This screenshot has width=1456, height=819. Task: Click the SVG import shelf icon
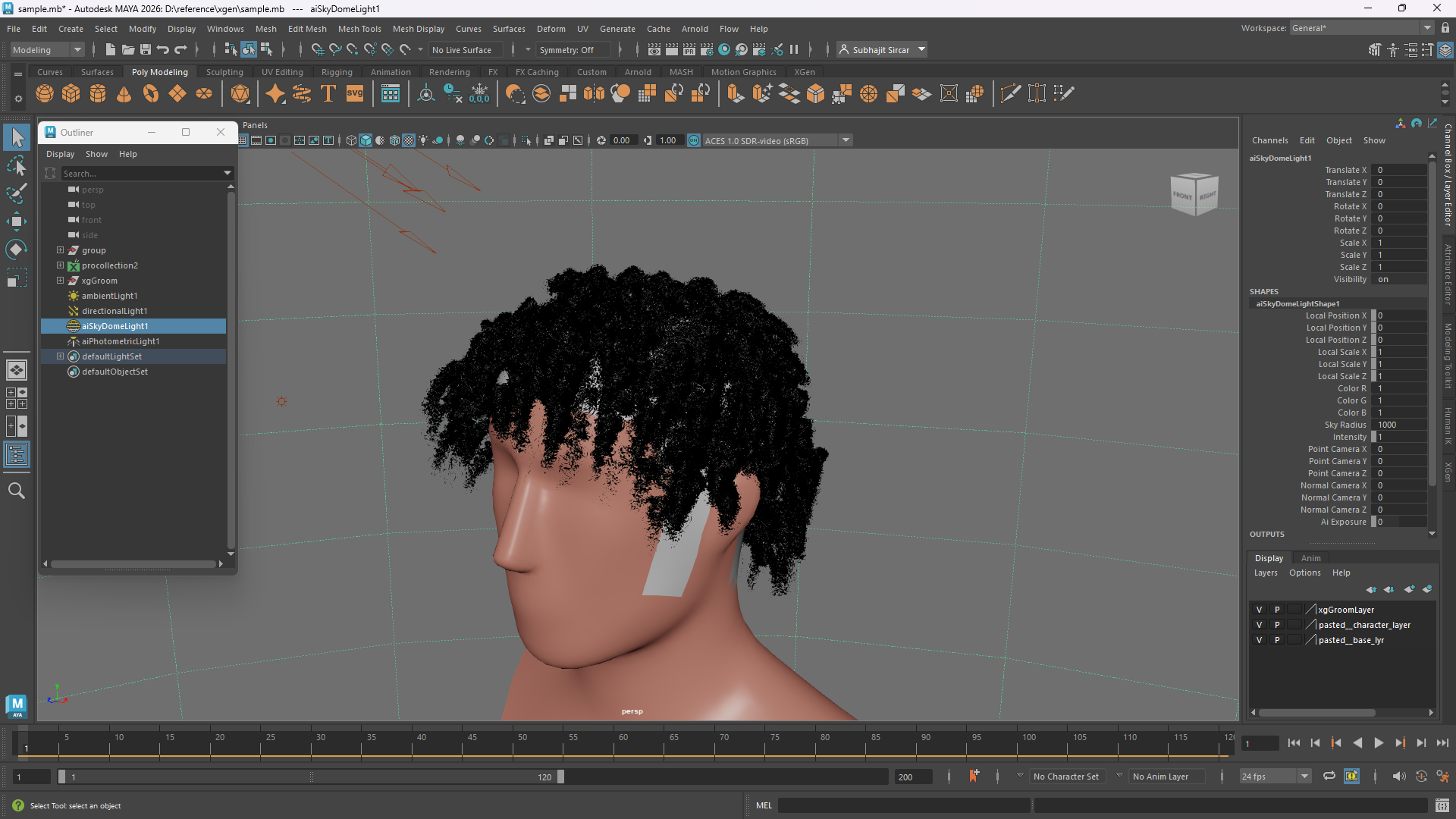pyautogui.click(x=355, y=93)
